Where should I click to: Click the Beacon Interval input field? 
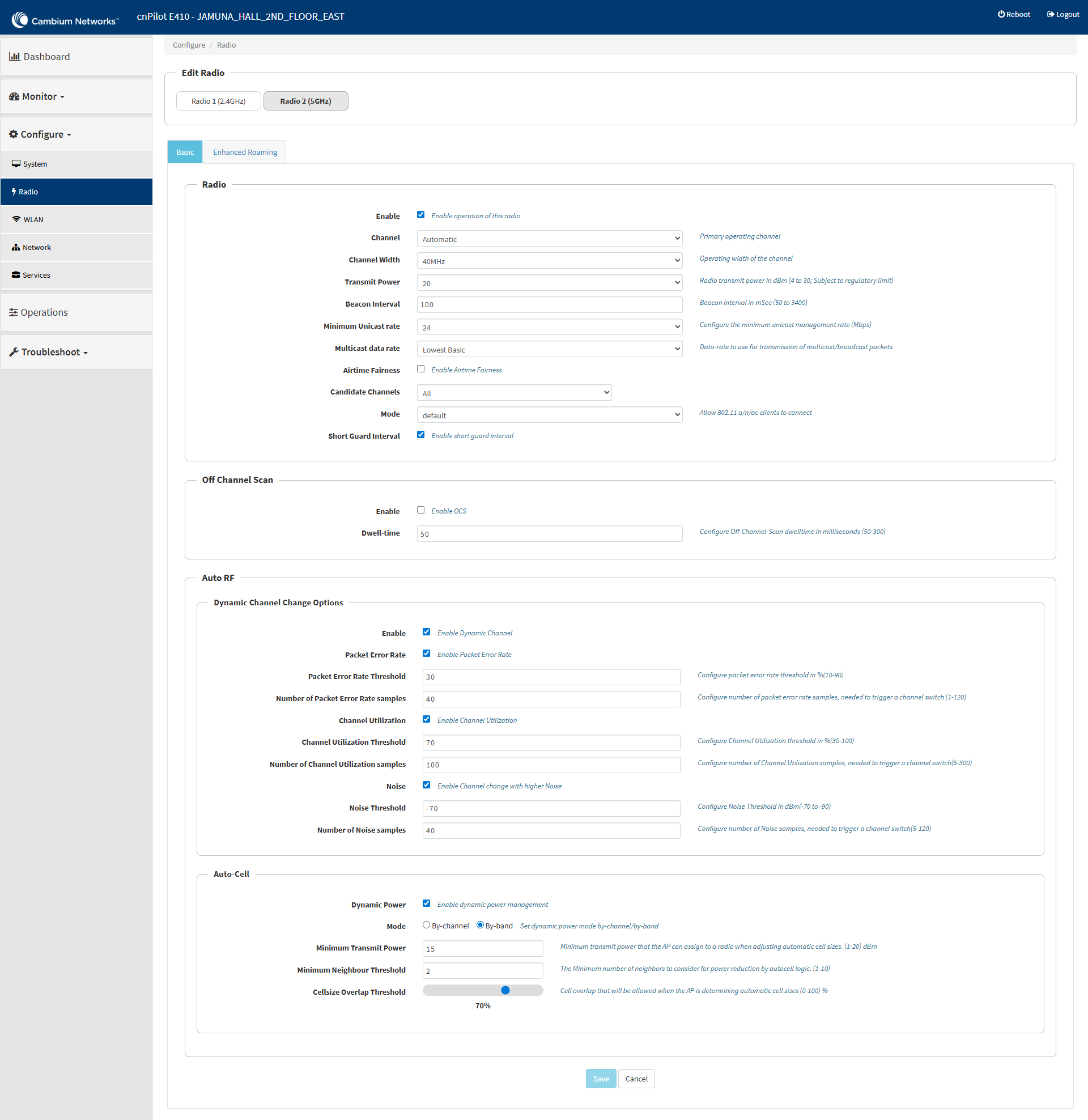click(549, 304)
